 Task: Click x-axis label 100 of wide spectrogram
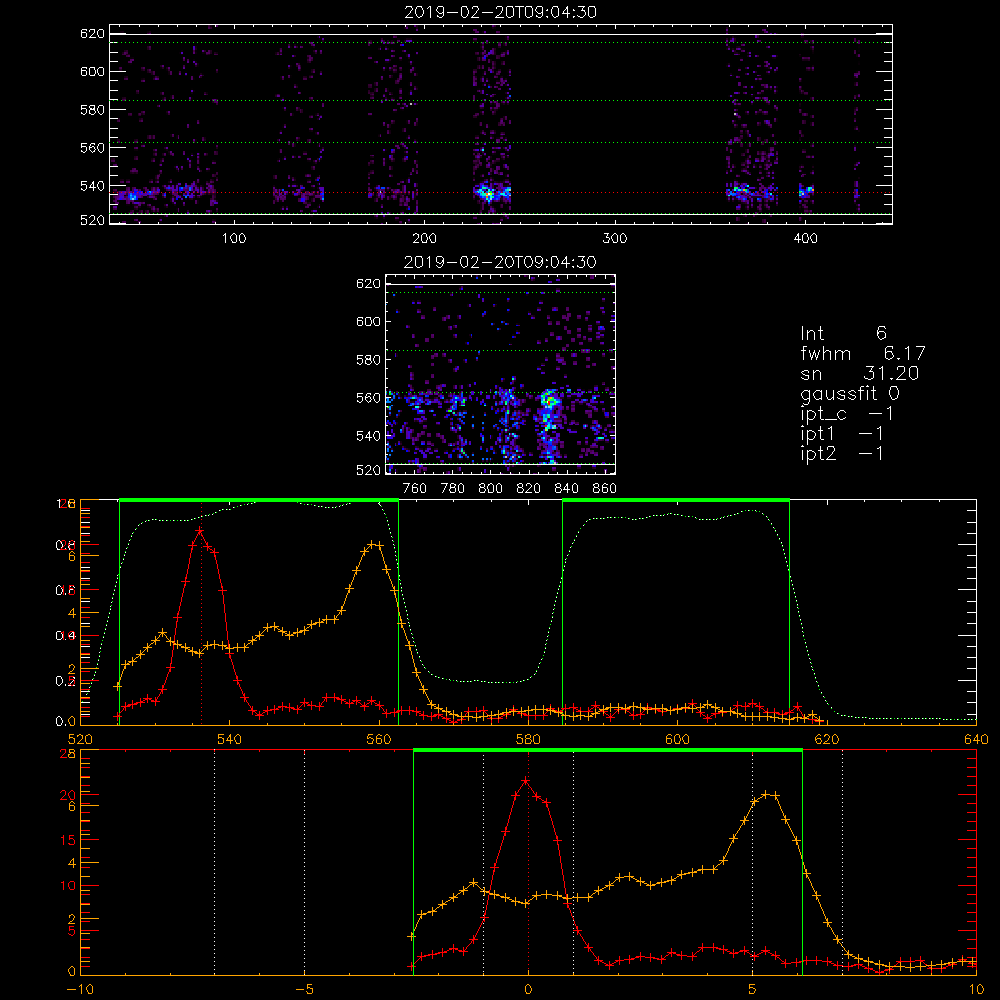click(234, 239)
